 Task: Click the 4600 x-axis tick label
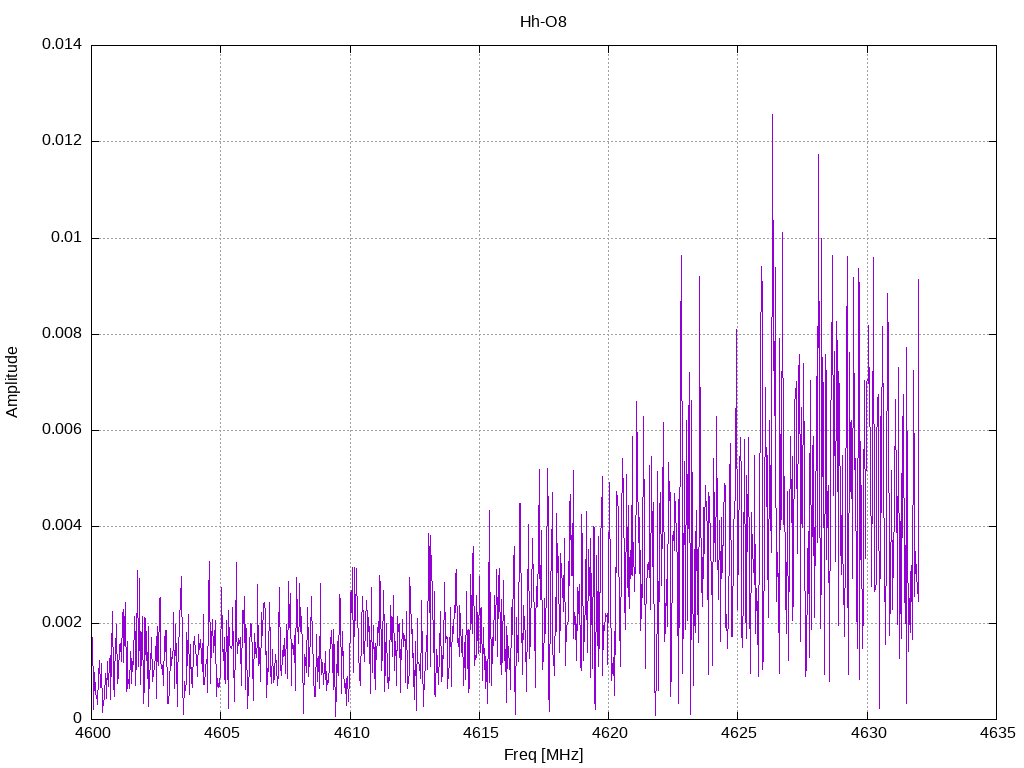pyautogui.click(x=92, y=733)
